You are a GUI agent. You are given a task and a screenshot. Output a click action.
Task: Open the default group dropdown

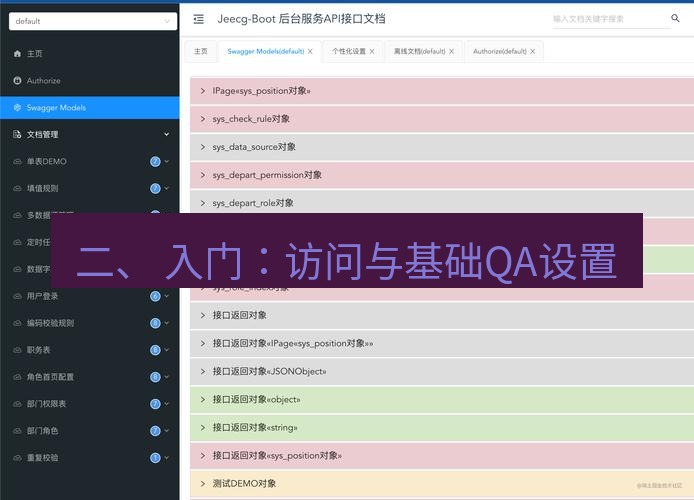[93, 21]
